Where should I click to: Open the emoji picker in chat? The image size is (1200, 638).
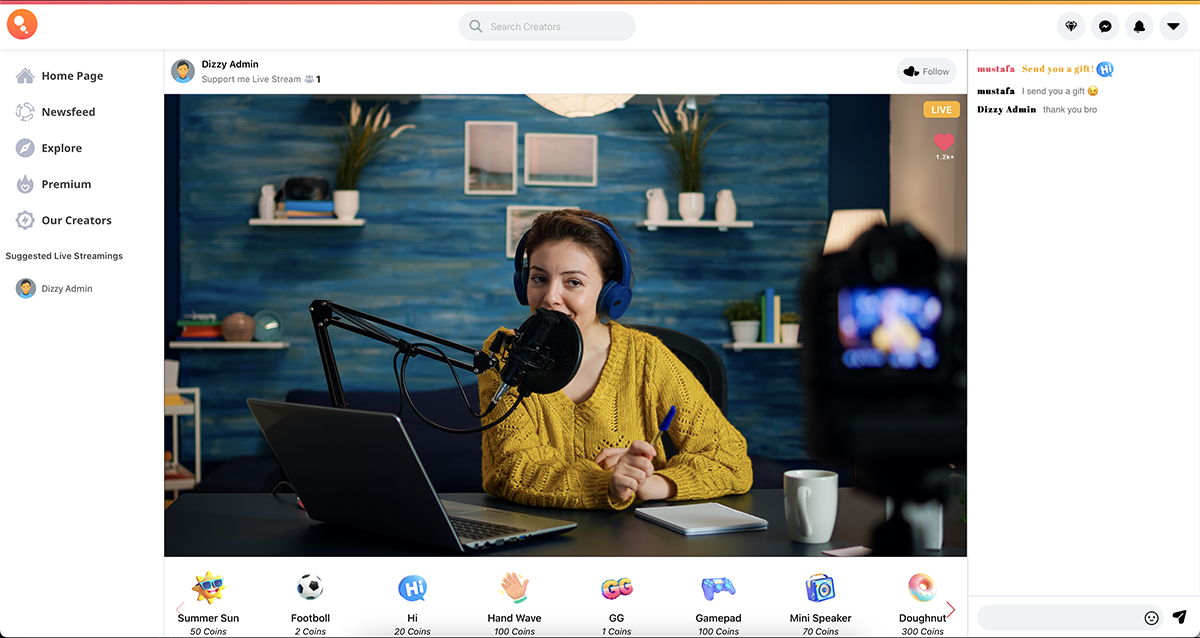[x=1151, y=618]
